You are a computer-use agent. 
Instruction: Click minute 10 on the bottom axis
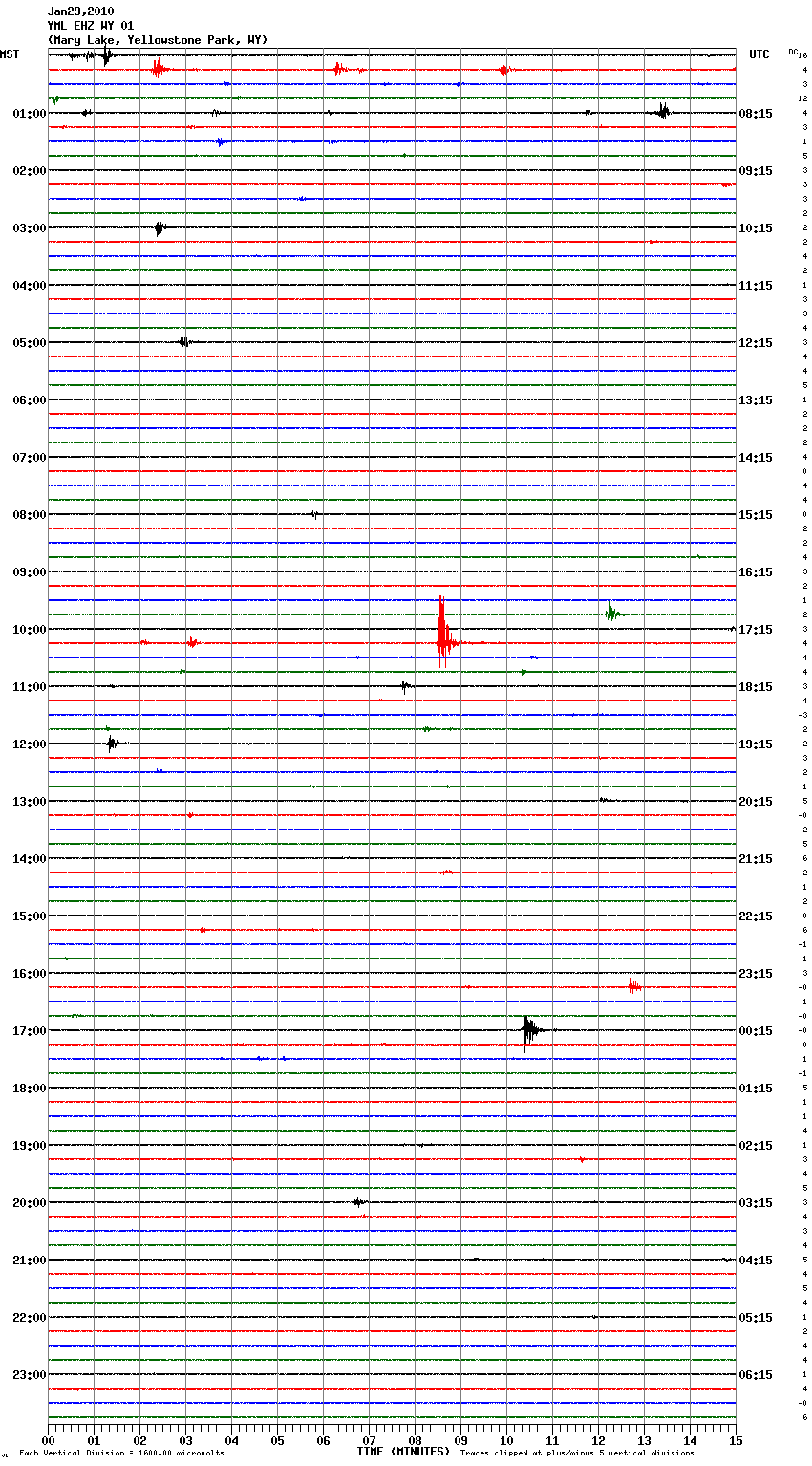506,1440
